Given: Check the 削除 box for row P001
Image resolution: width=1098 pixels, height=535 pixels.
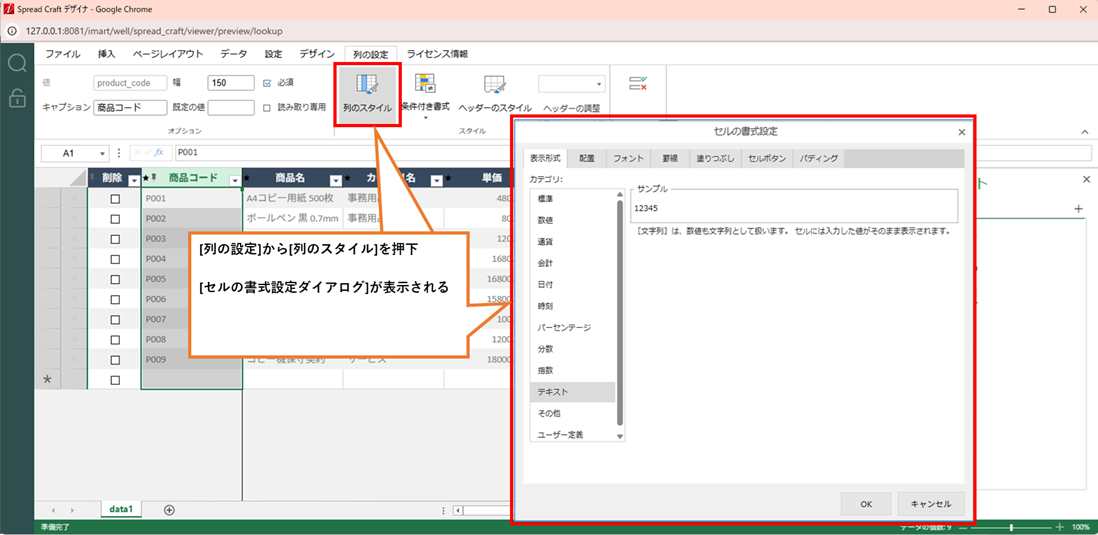Looking at the screenshot, I should (115, 199).
